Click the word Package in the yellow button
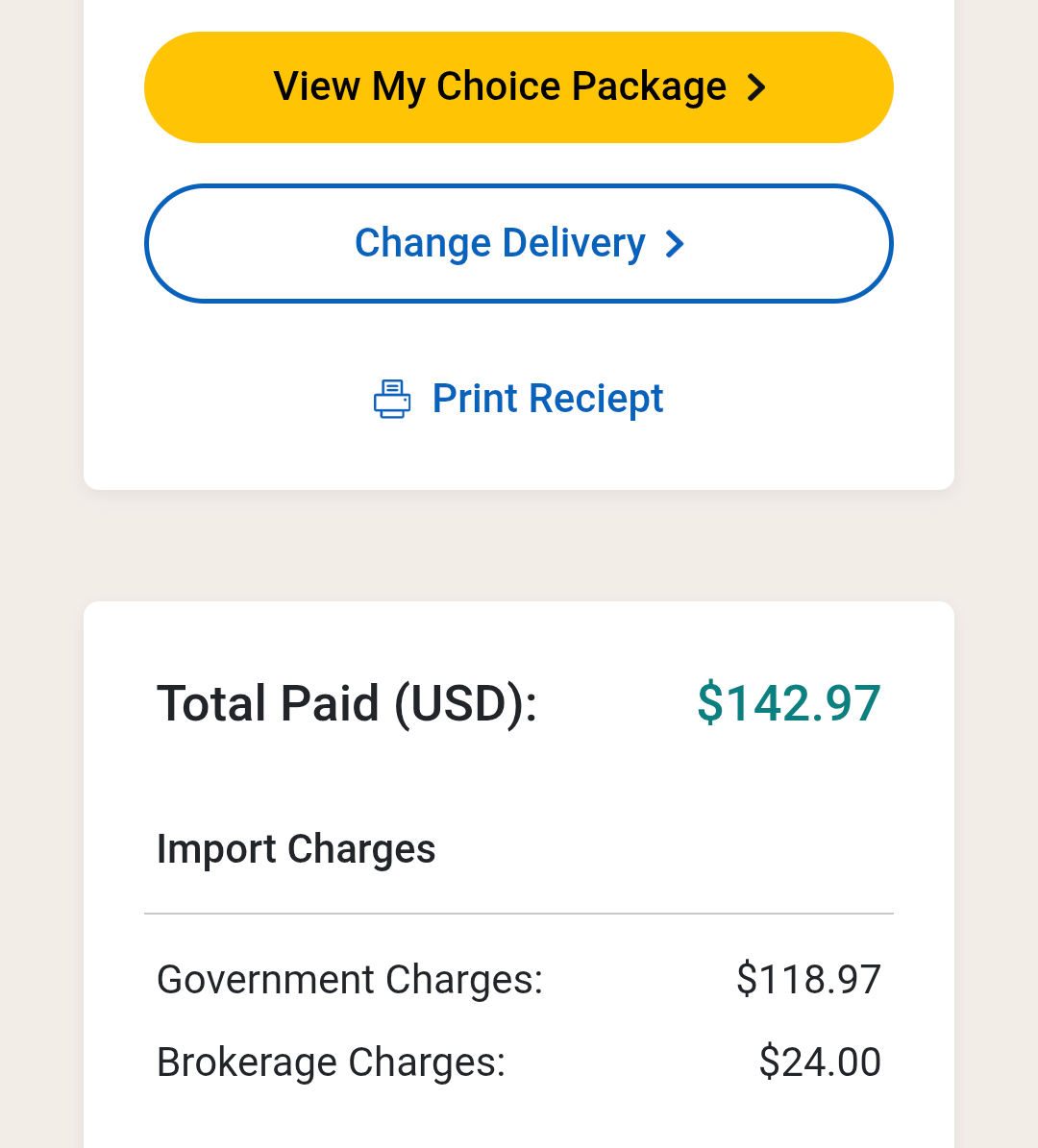Viewport: 1038px width, 1148px height. (649, 87)
